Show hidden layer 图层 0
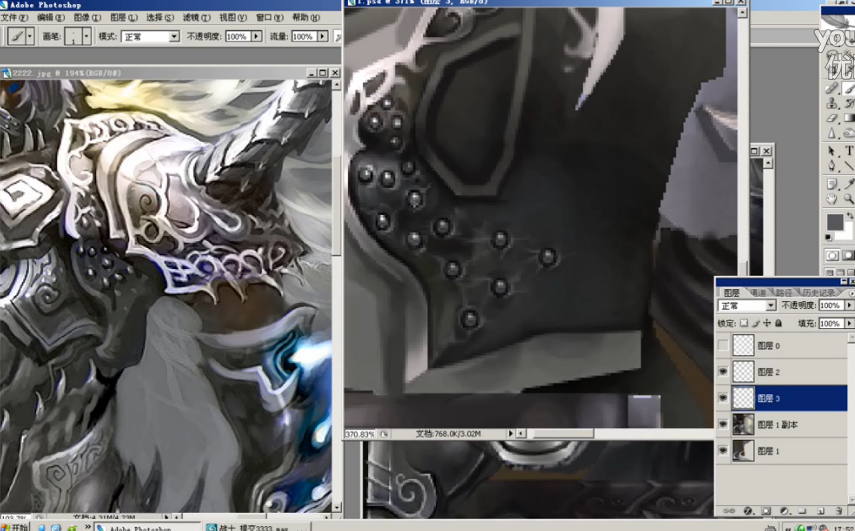 tap(723, 345)
